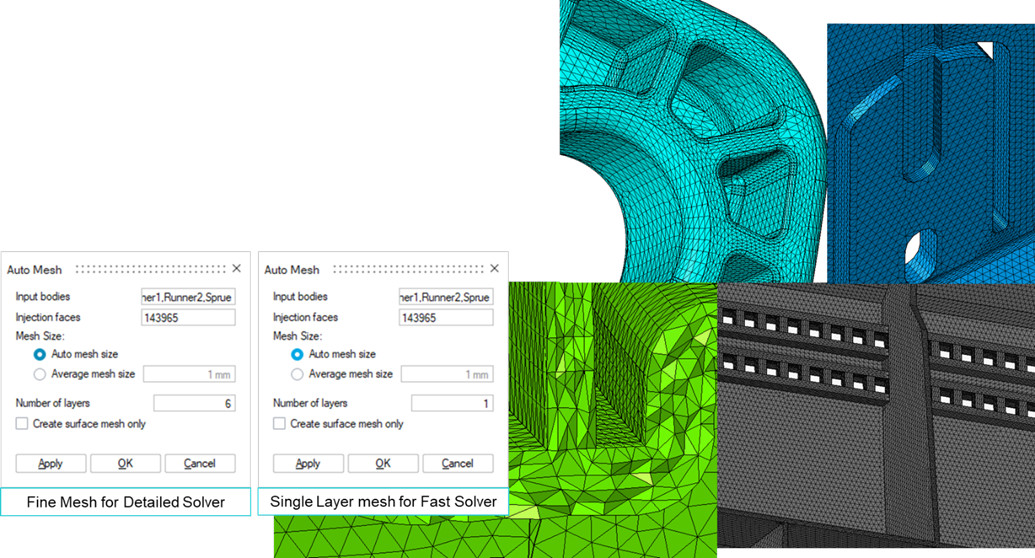The image size is (1035, 558).
Task: Click Cancel in the 1-layer Auto Mesh dialog
Action: [458, 463]
